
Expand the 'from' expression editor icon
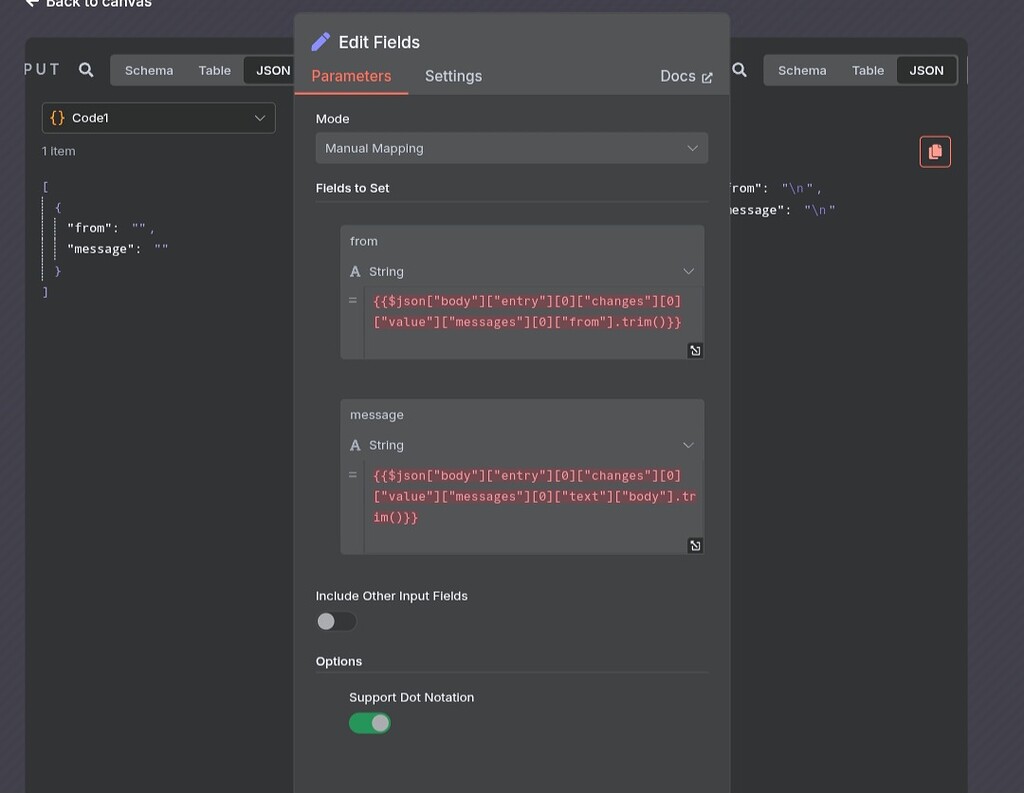695,350
